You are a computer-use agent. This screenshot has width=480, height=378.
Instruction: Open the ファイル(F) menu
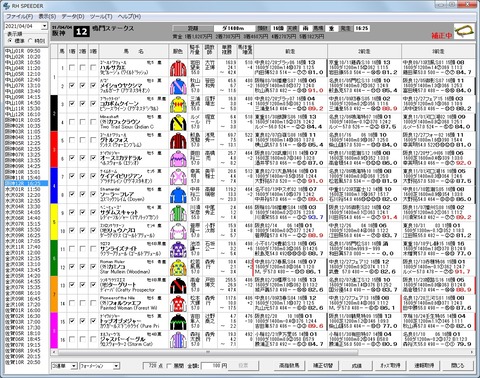(x=20, y=16)
